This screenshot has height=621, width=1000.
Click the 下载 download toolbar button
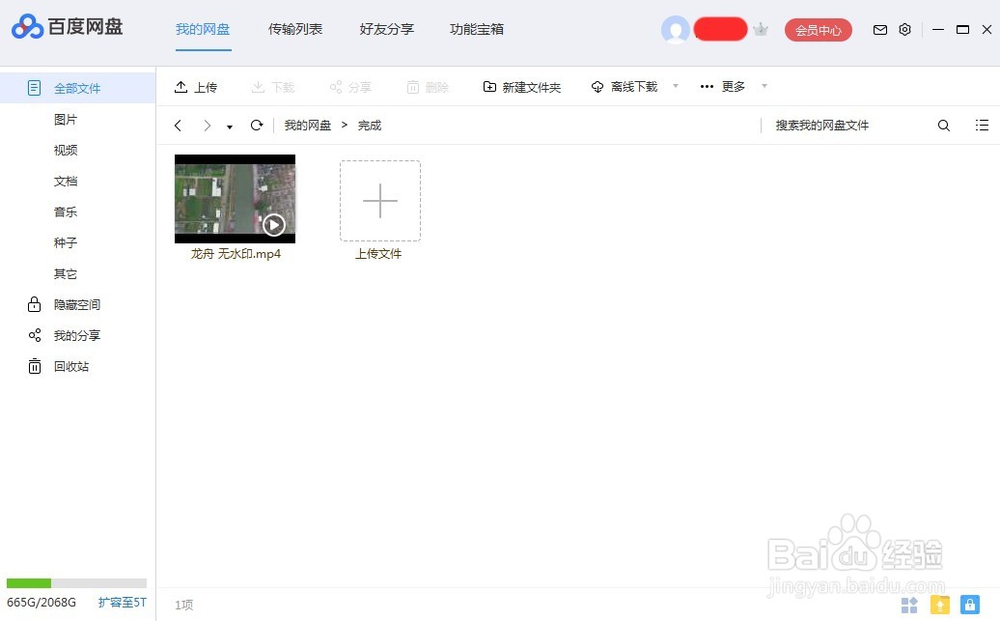tap(273, 87)
